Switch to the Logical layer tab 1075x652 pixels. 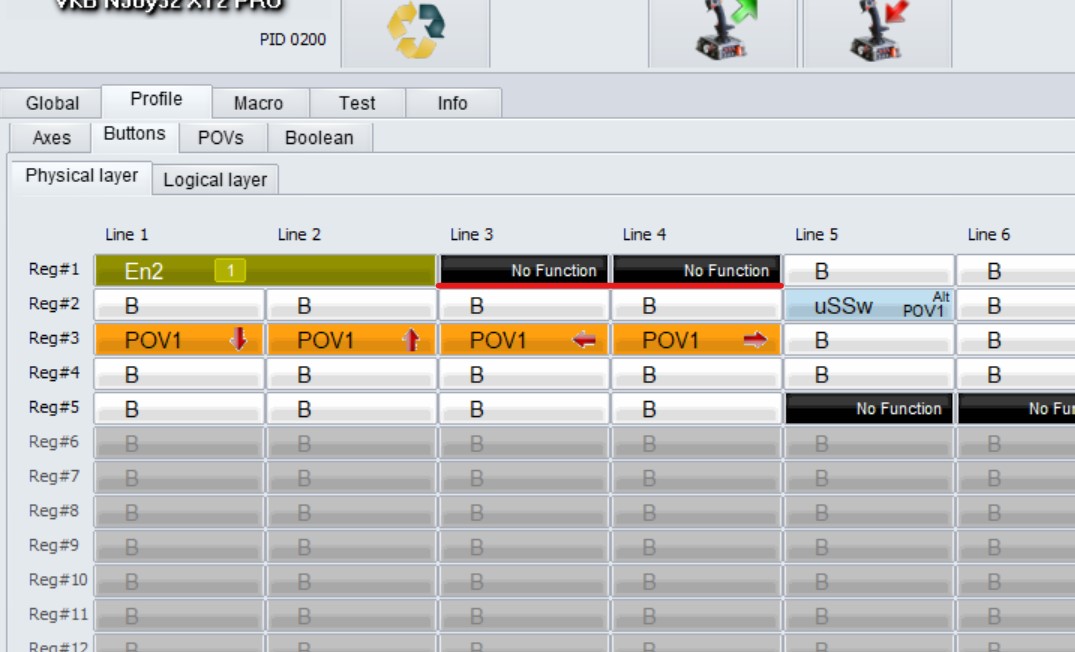[215, 180]
